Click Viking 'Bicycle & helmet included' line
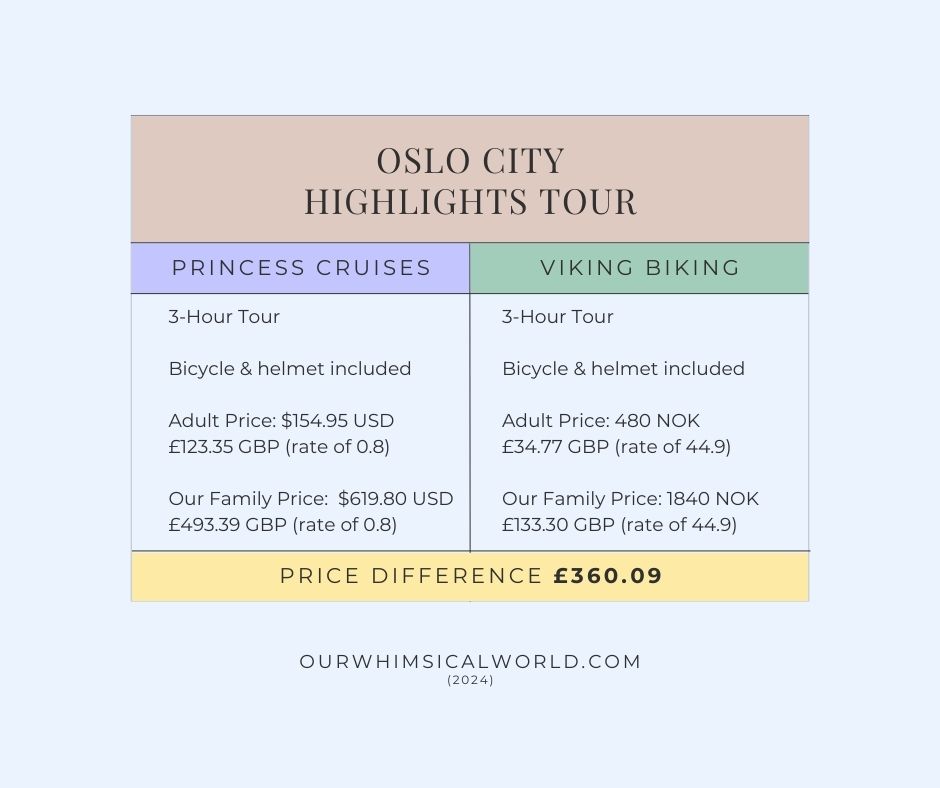 click(623, 369)
